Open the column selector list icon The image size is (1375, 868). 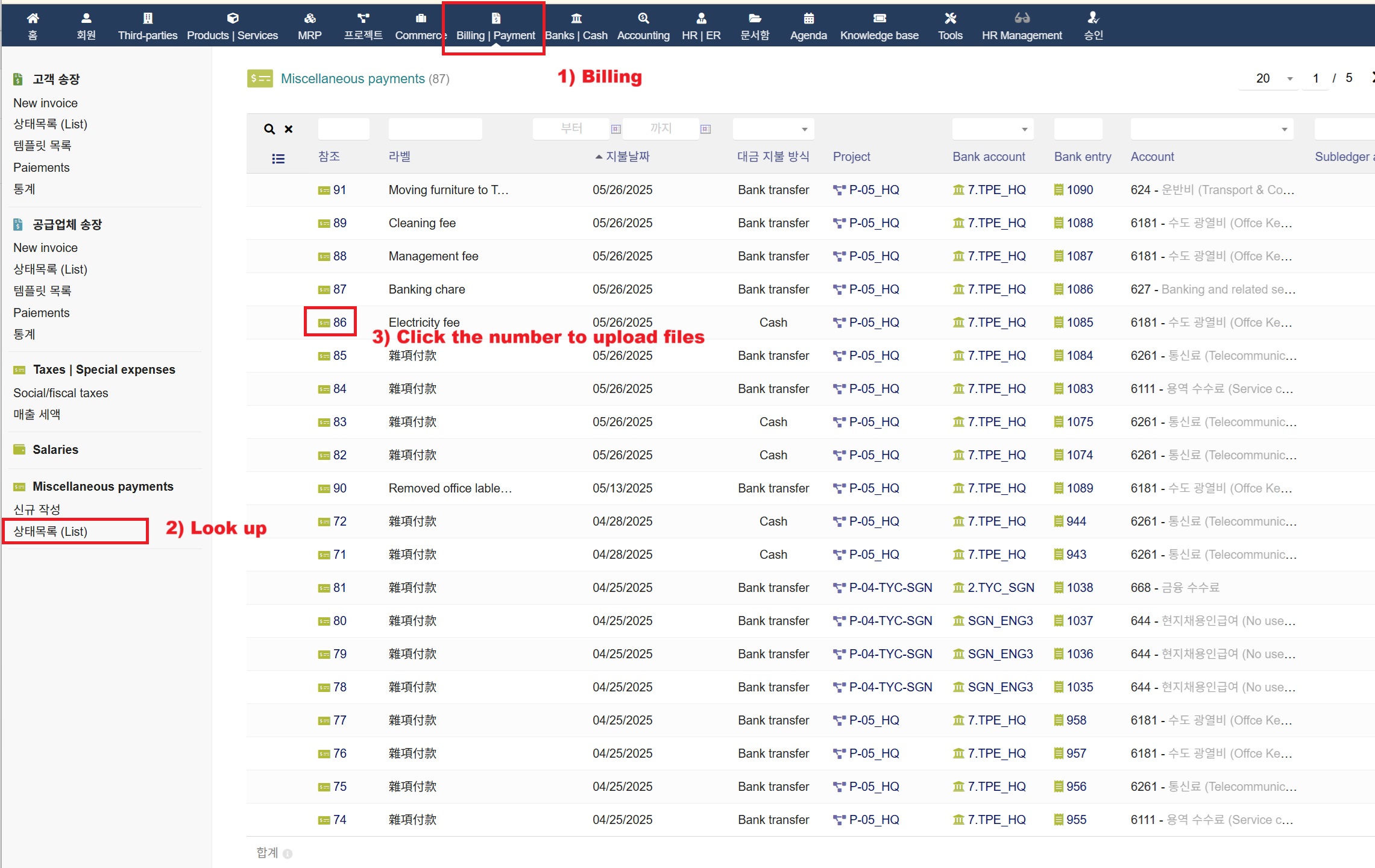point(278,159)
